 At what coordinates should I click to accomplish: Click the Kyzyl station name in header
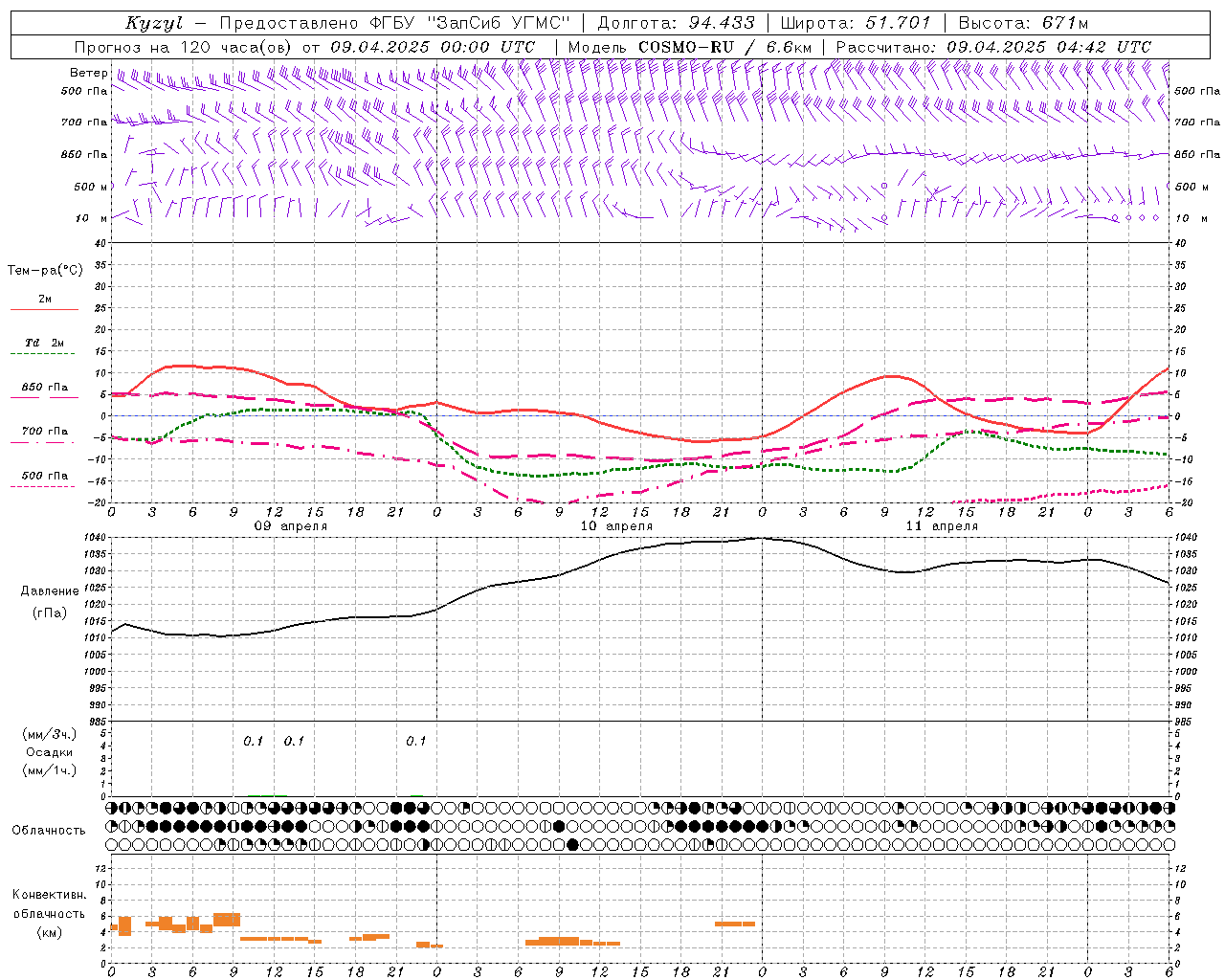click(x=156, y=23)
